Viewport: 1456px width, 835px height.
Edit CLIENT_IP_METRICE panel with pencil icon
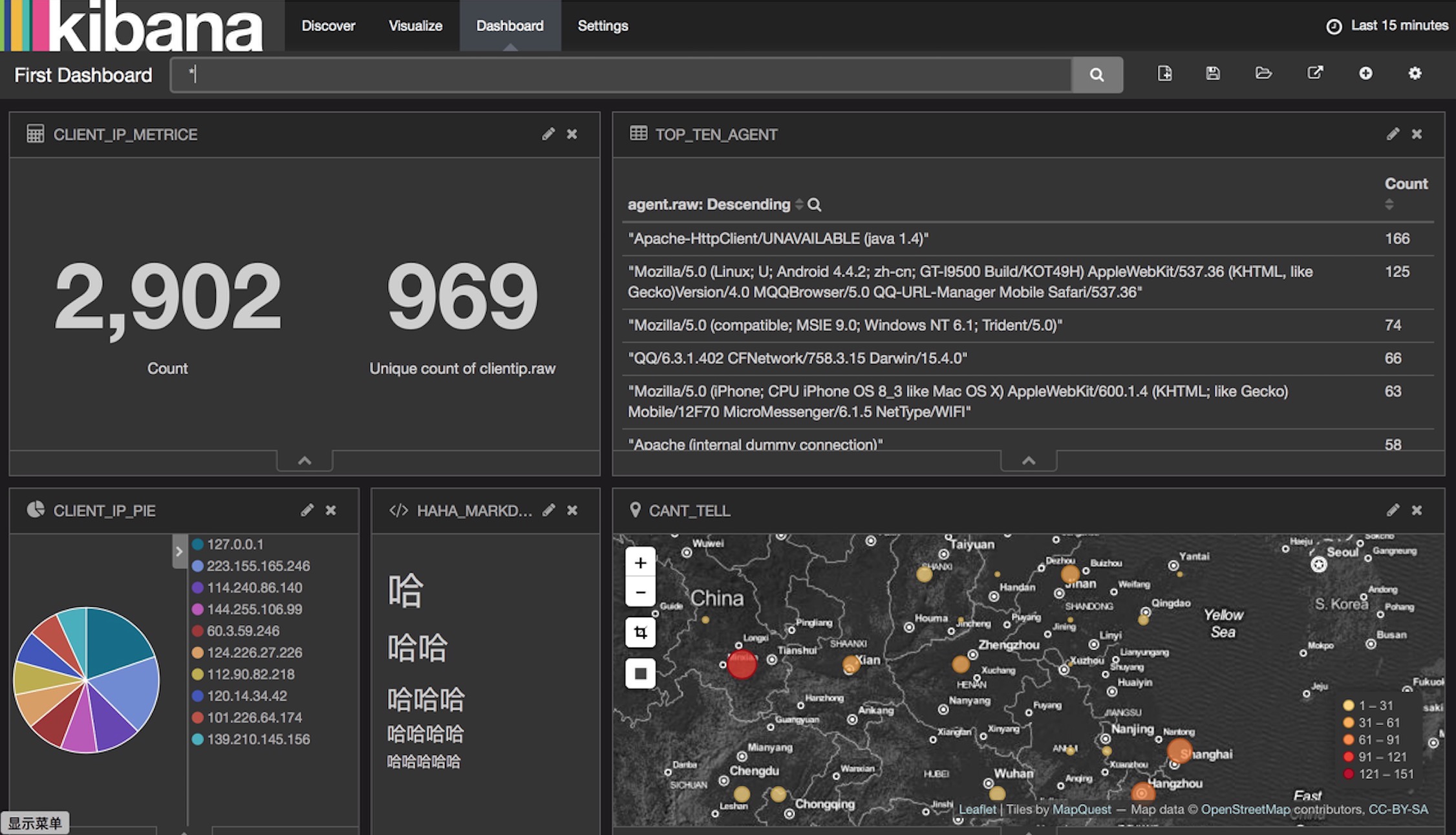(548, 134)
